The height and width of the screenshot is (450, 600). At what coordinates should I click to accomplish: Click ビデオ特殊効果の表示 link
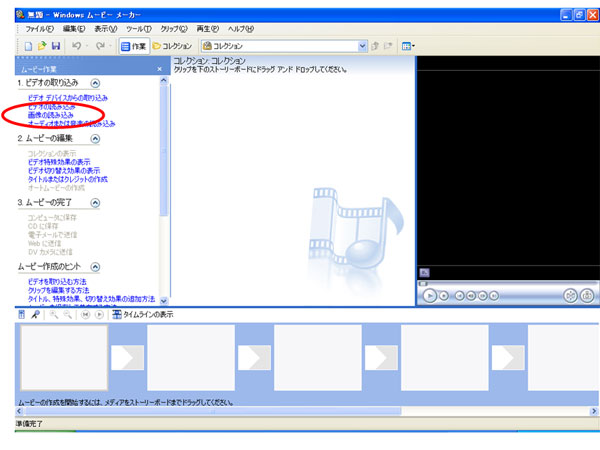(59, 162)
